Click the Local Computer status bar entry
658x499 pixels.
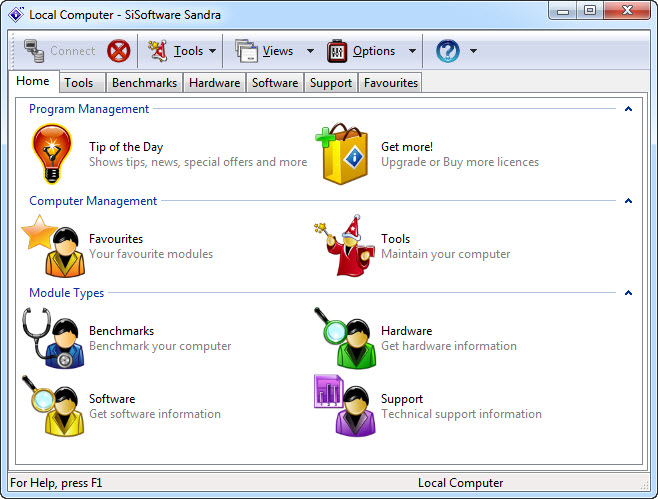pos(460,483)
